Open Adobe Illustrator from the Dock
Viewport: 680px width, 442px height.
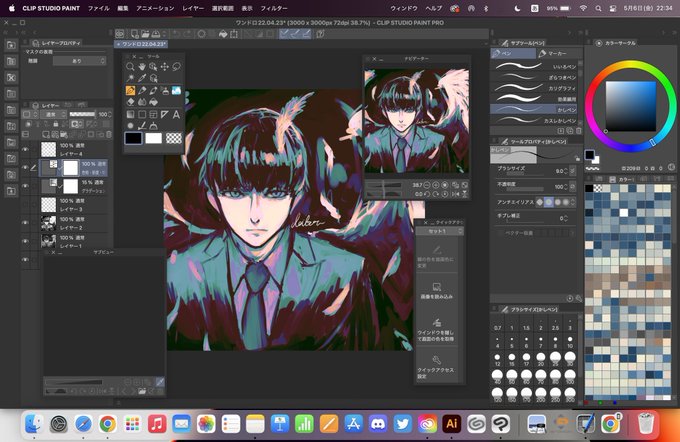click(x=452, y=423)
